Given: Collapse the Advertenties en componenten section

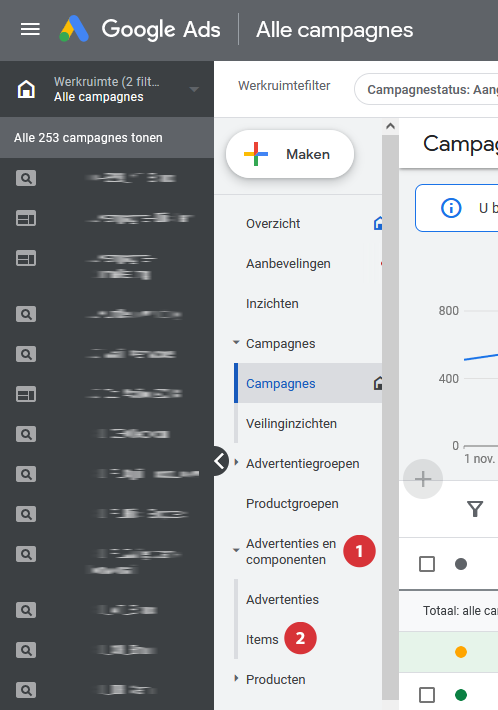Looking at the screenshot, I should click(x=236, y=550).
